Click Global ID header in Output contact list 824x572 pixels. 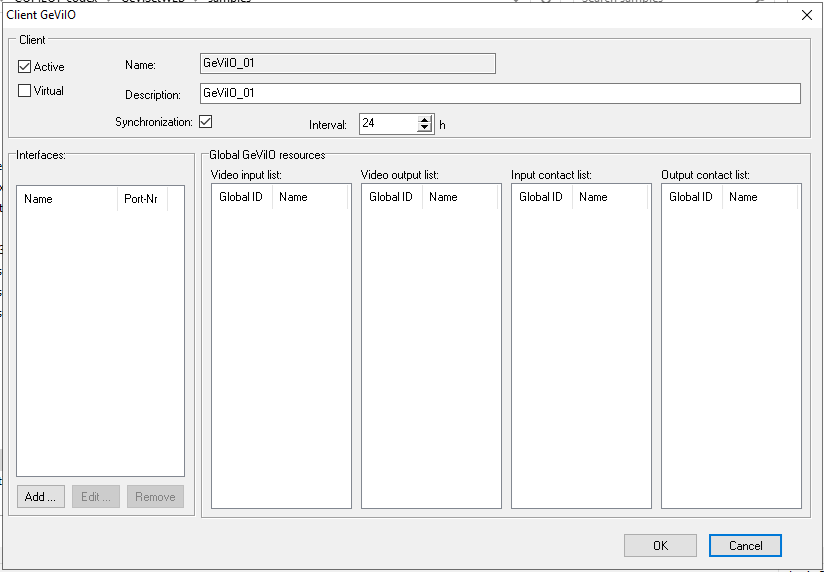tap(691, 197)
